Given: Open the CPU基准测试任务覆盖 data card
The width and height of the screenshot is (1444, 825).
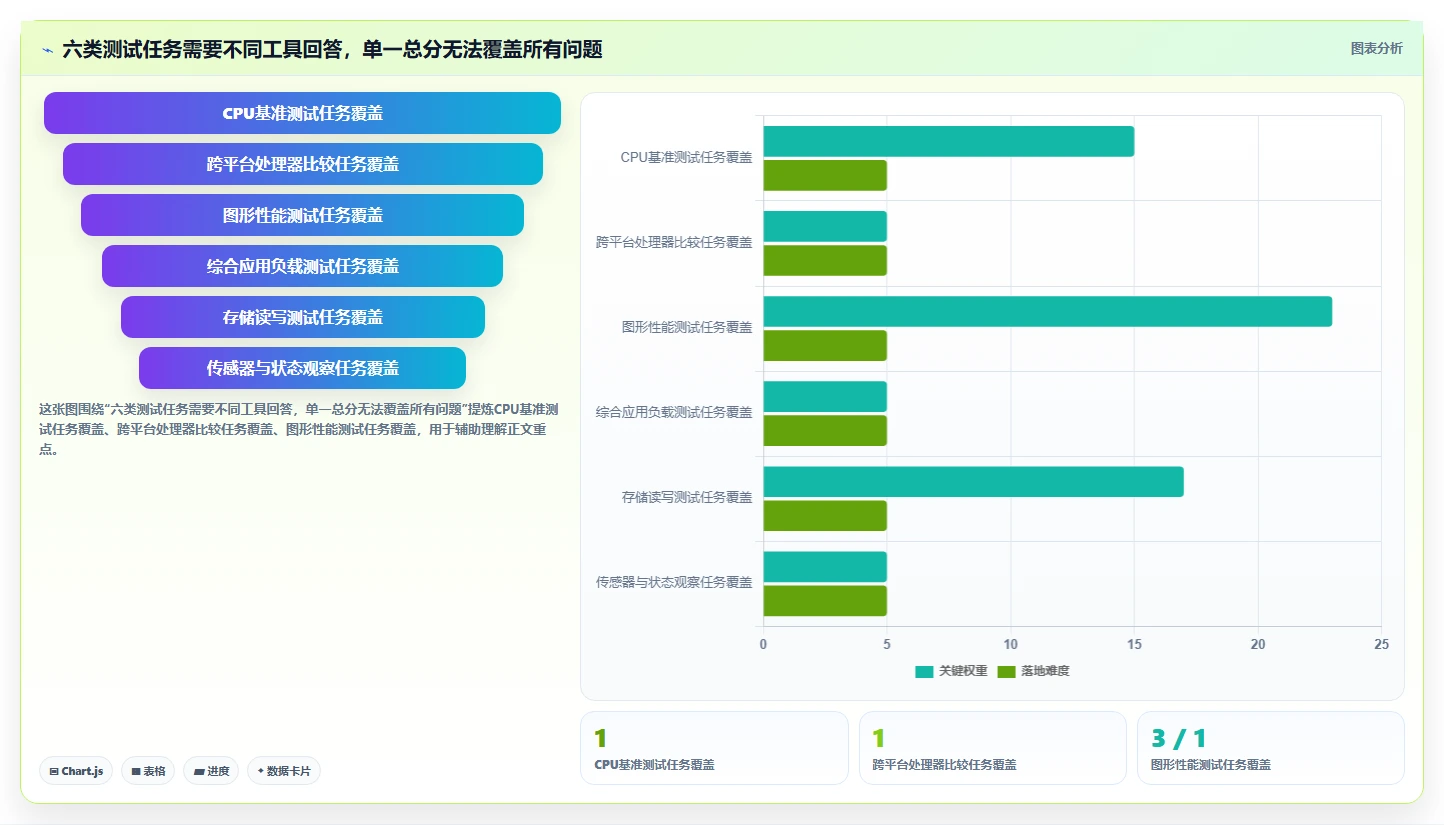Looking at the screenshot, I should point(714,748).
